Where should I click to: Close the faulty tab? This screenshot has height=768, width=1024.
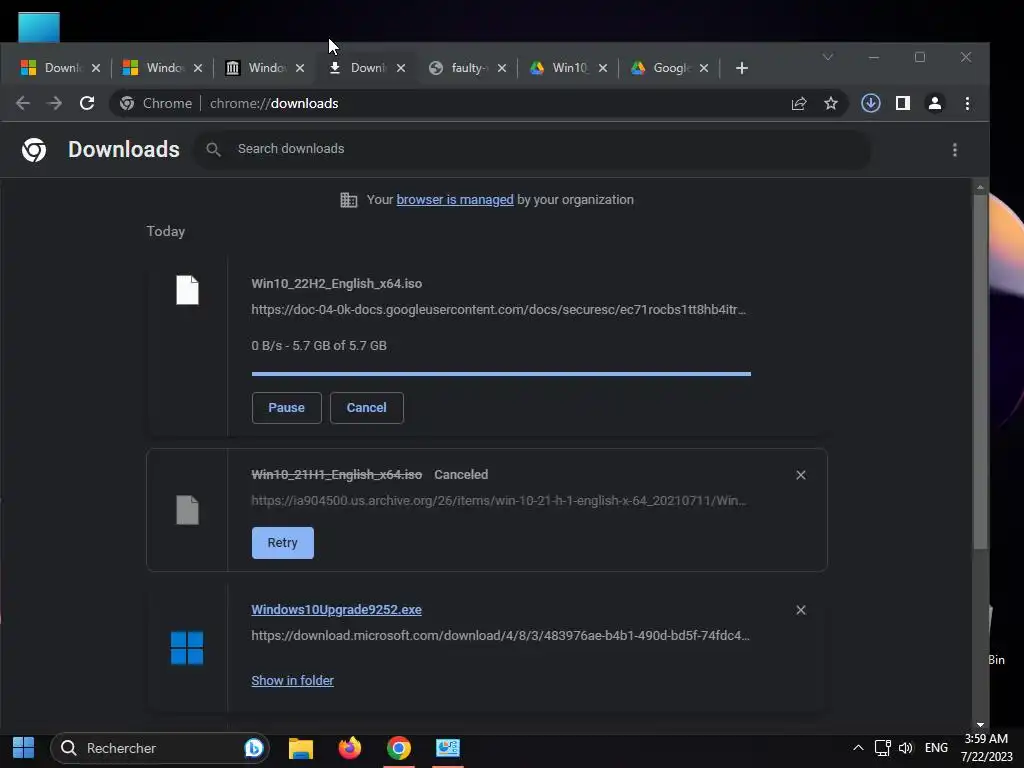(502, 68)
